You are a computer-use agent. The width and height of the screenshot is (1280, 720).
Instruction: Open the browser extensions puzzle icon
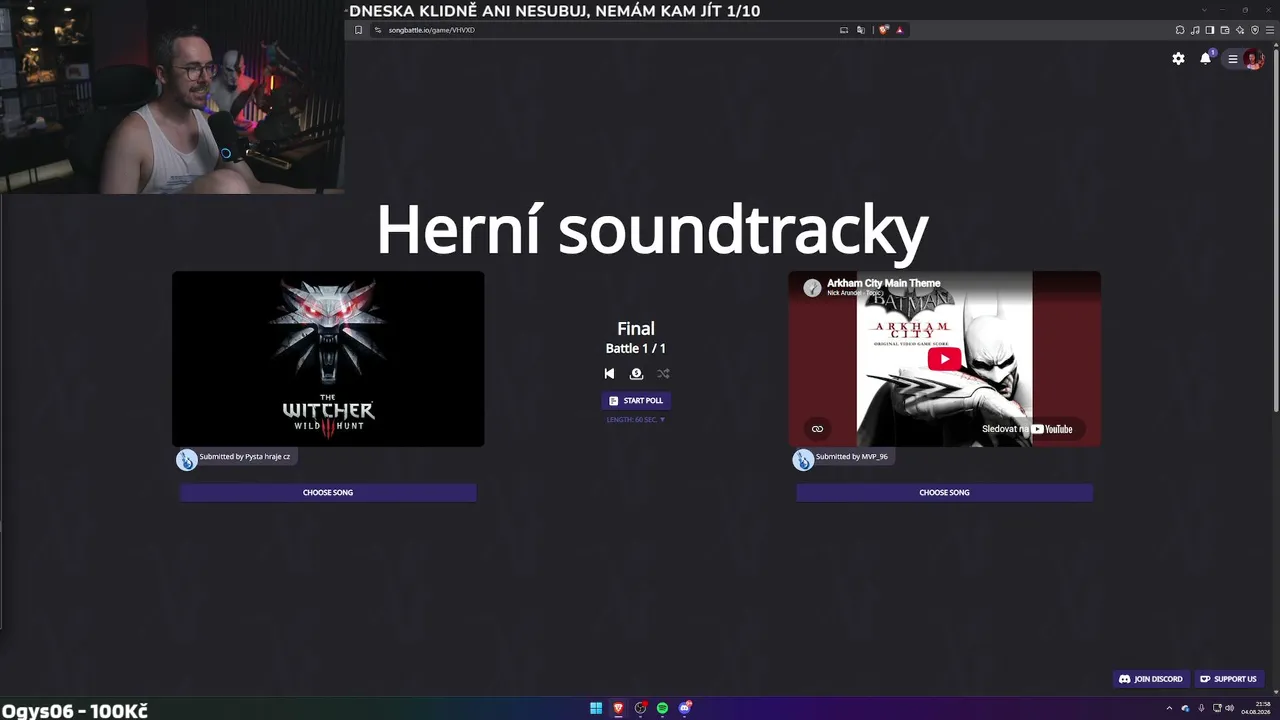(1180, 30)
